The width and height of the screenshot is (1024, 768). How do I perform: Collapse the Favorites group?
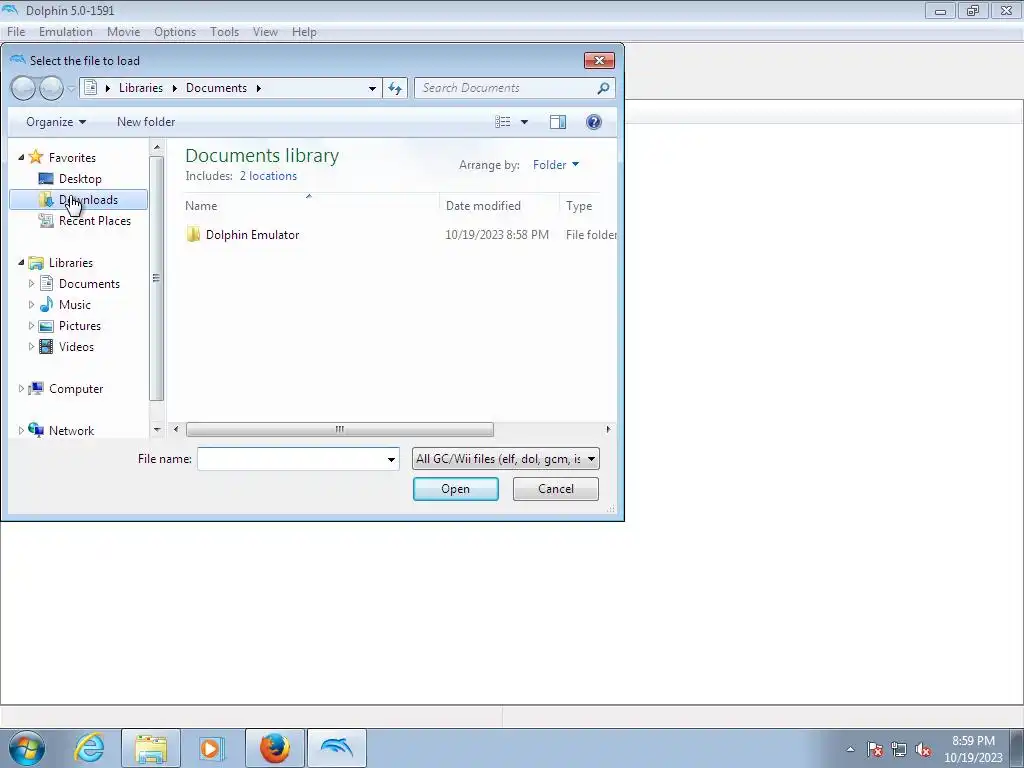click(x=21, y=157)
